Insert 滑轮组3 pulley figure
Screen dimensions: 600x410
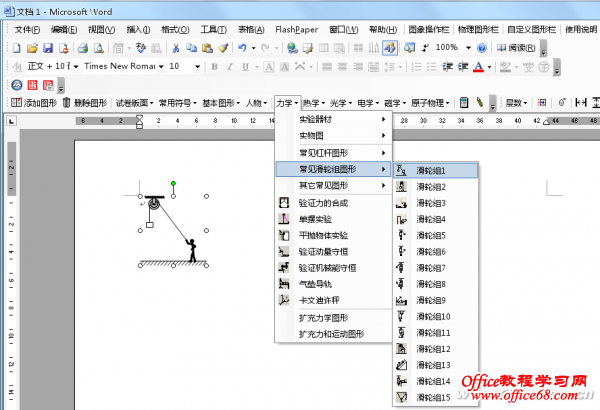435,203
